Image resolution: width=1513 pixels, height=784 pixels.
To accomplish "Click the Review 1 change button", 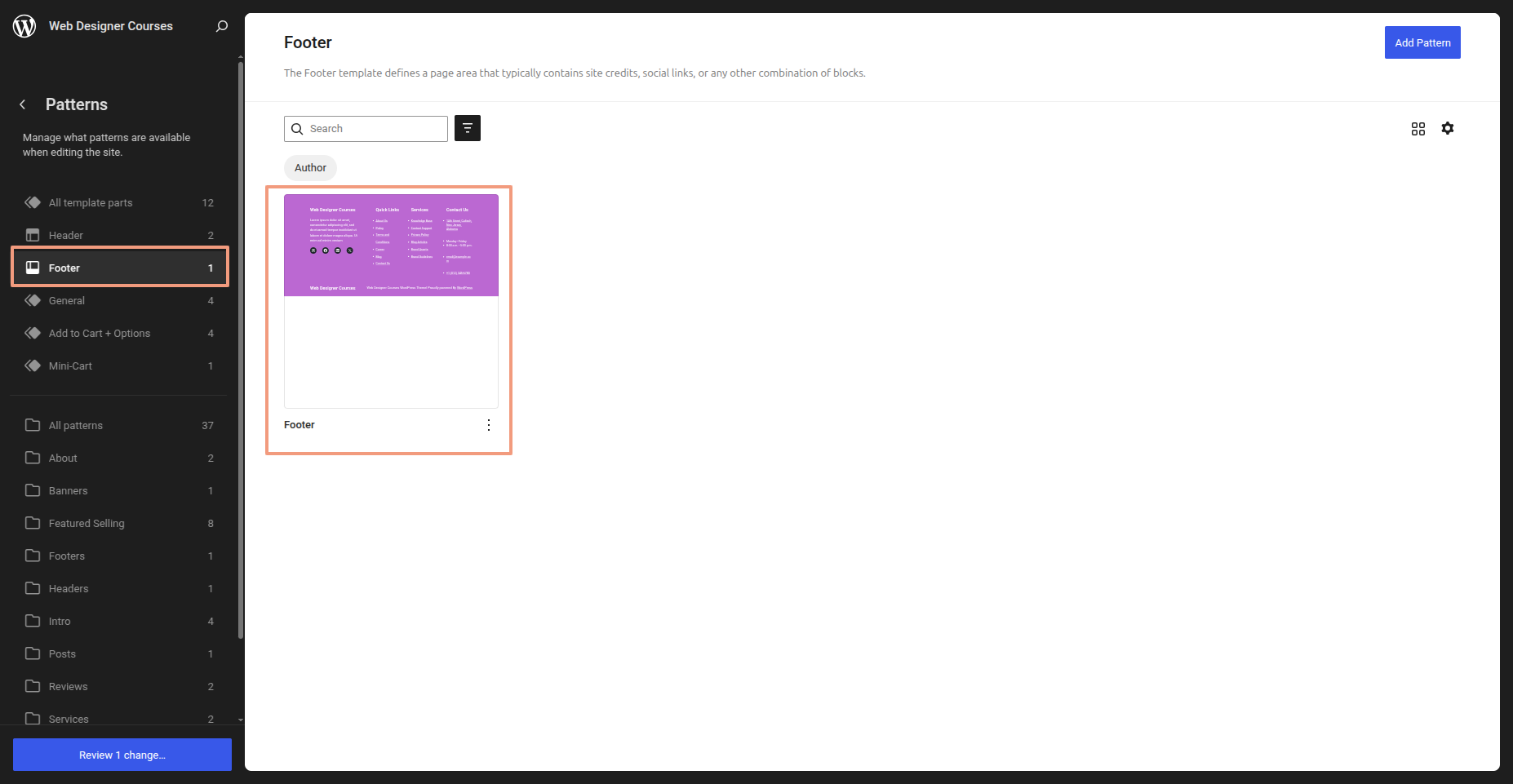I will tap(122, 755).
